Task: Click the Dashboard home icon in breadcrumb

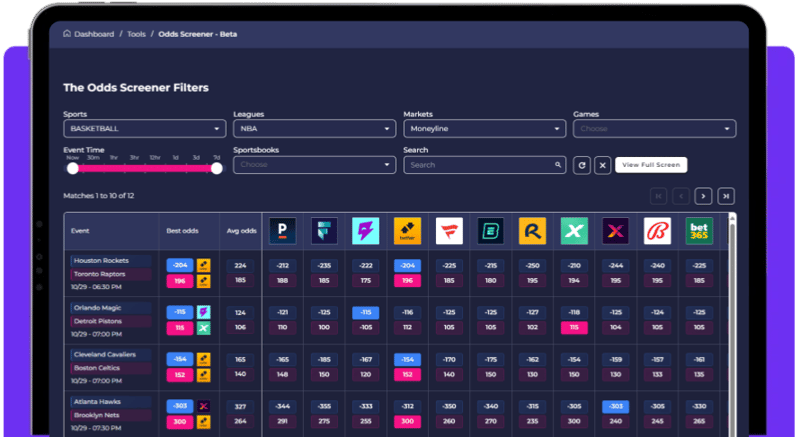Action: coord(67,34)
